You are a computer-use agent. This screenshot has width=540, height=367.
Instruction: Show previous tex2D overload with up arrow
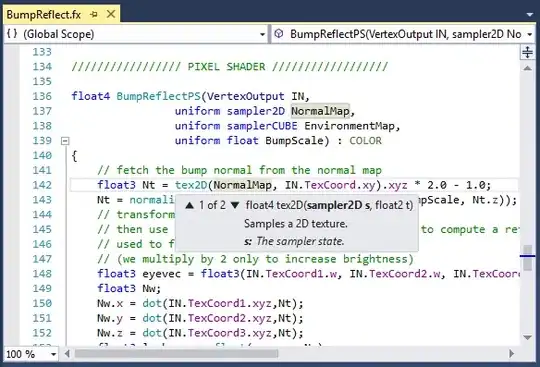click(189, 206)
